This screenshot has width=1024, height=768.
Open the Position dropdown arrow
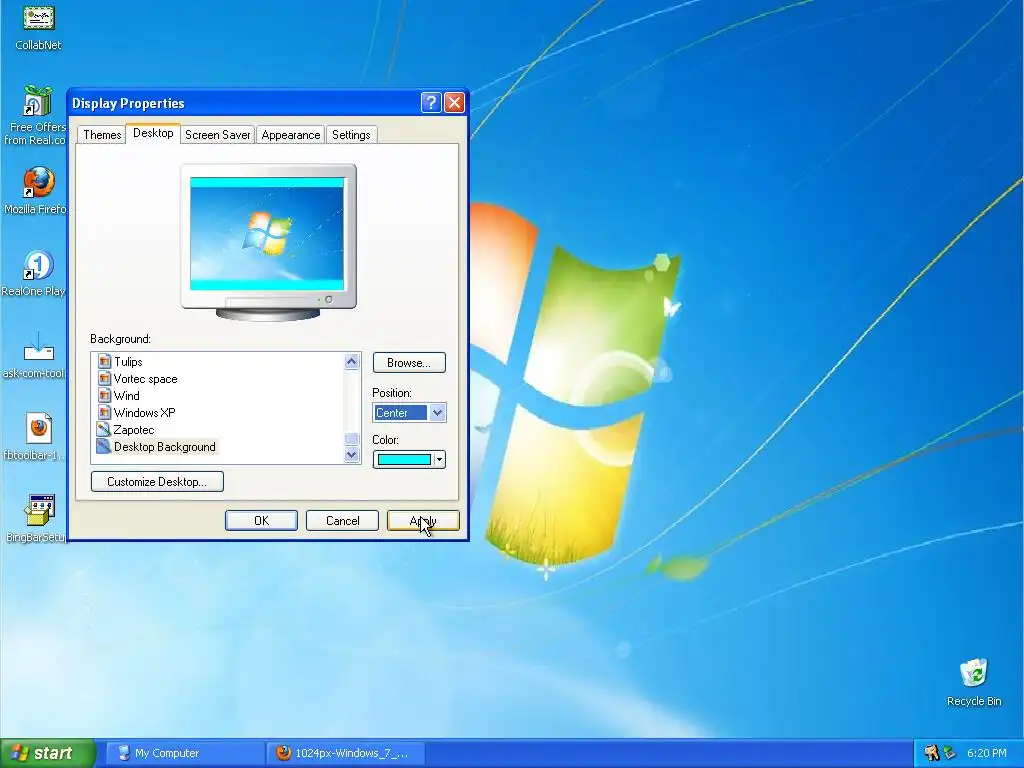[x=438, y=413]
